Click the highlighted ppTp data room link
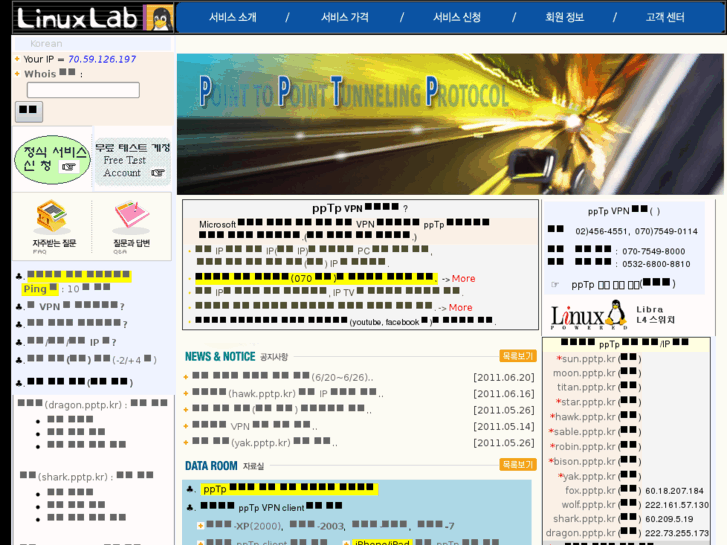This screenshot has width=727, height=545. tap(289, 489)
